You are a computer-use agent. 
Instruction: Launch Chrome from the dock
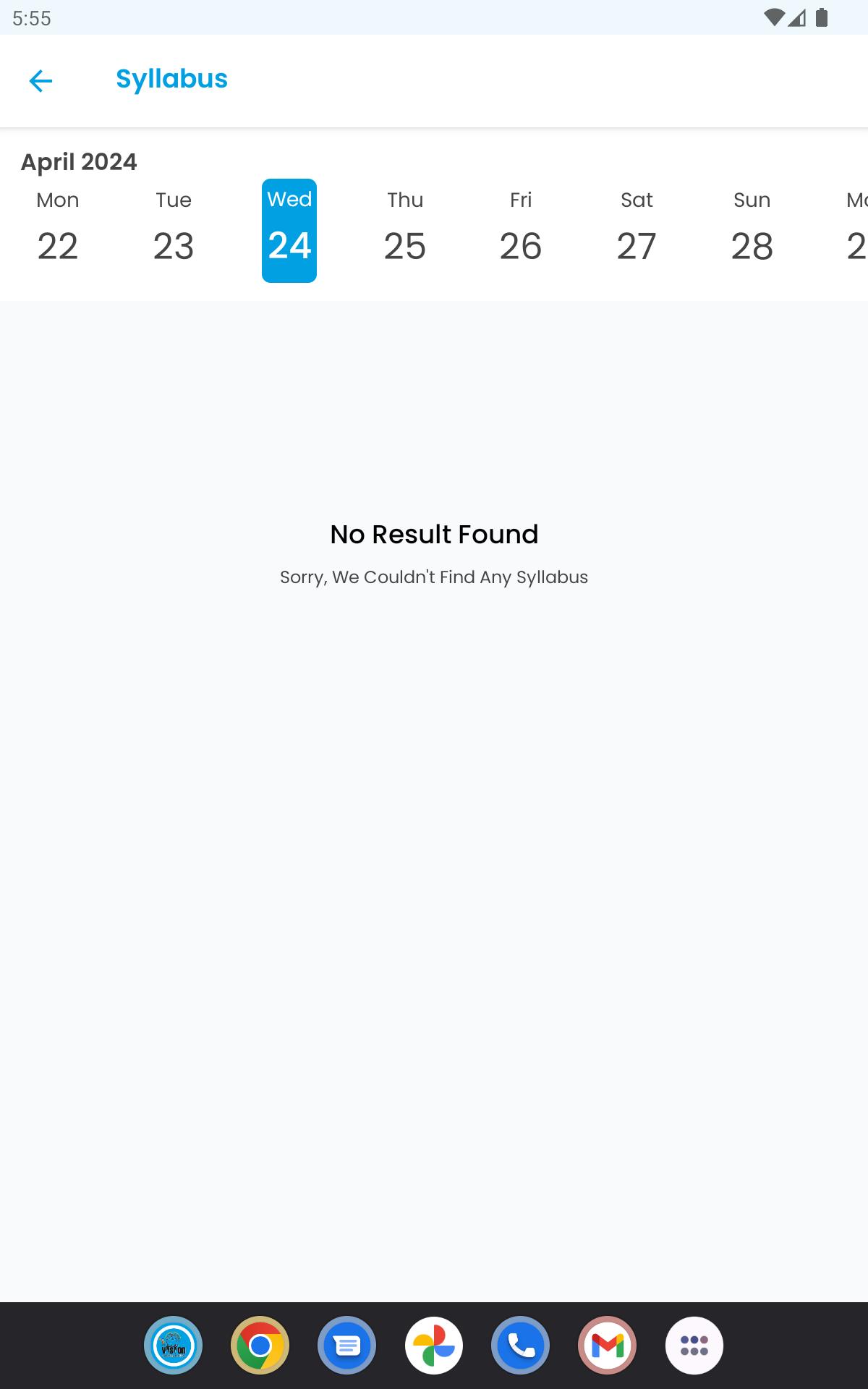coord(260,1346)
